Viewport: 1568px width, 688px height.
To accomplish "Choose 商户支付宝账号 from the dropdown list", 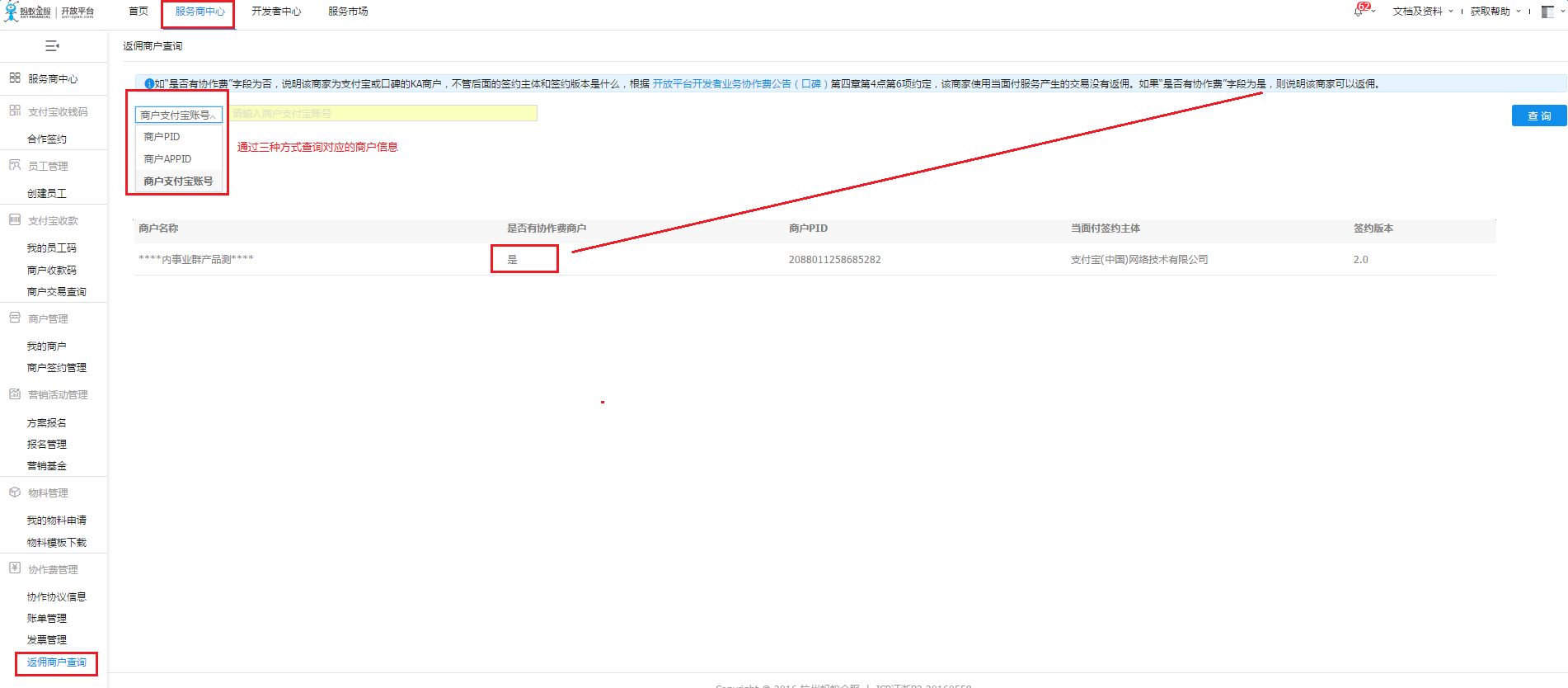I will point(178,181).
